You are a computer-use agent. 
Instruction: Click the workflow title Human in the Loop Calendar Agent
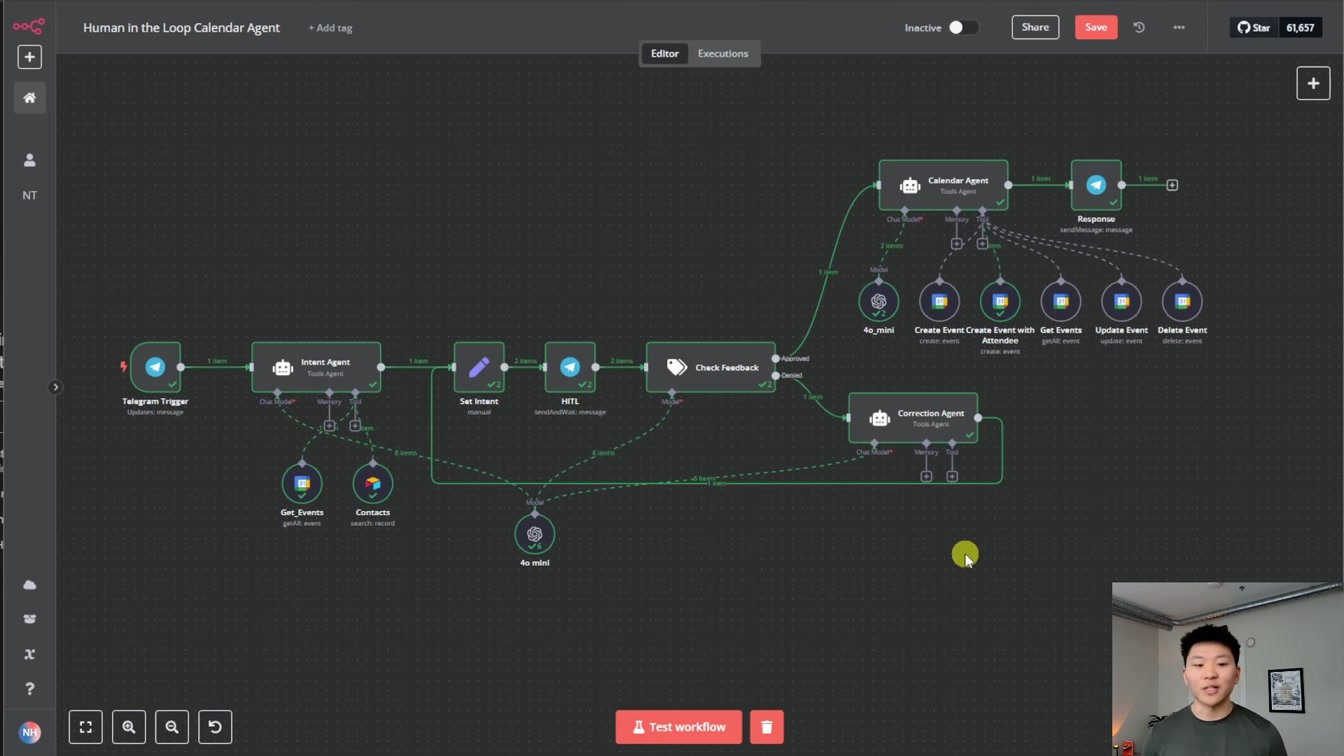pyautogui.click(x=181, y=28)
